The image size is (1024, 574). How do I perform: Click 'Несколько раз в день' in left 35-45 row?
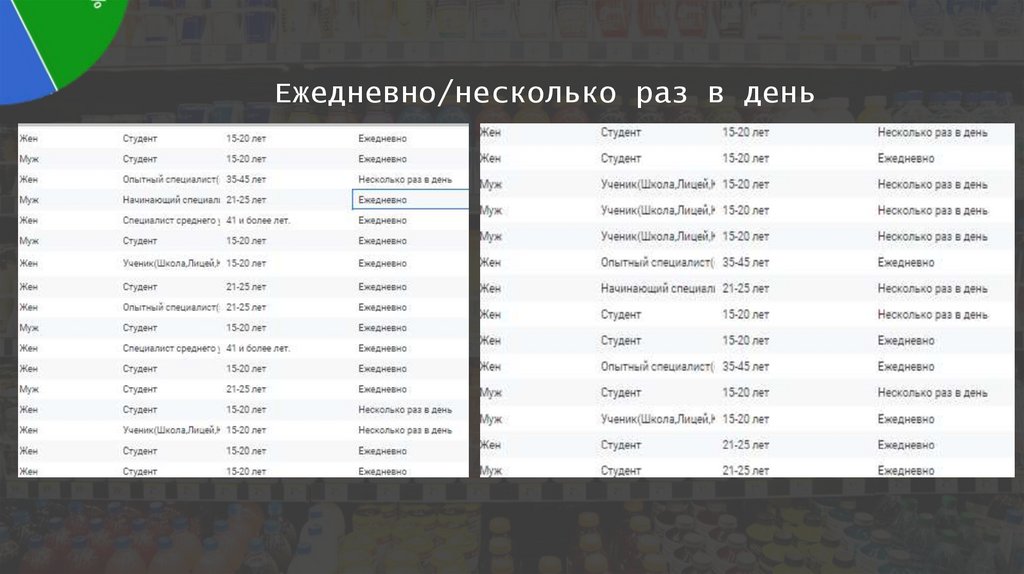405,179
